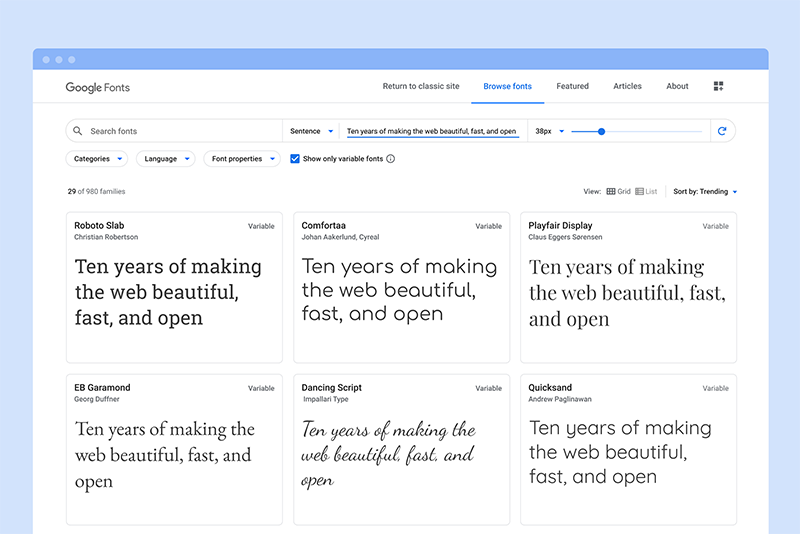Open the Quicksand font card
Image resolution: width=800 pixels, height=534 pixels.
pos(629,450)
